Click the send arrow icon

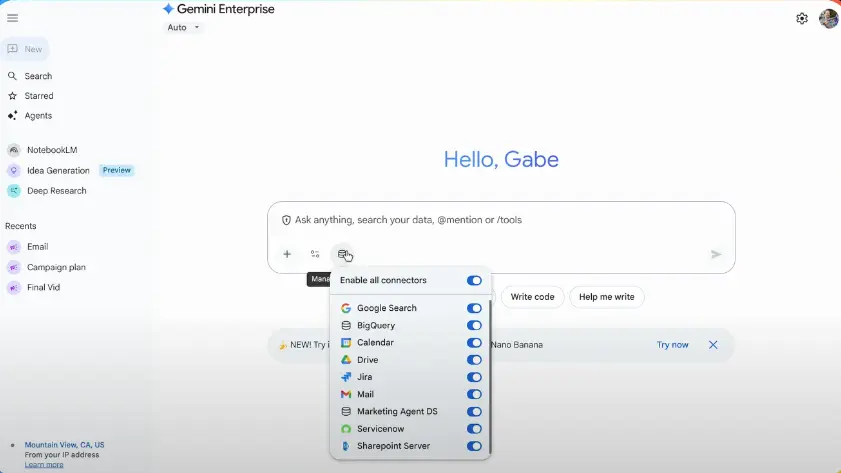click(716, 254)
